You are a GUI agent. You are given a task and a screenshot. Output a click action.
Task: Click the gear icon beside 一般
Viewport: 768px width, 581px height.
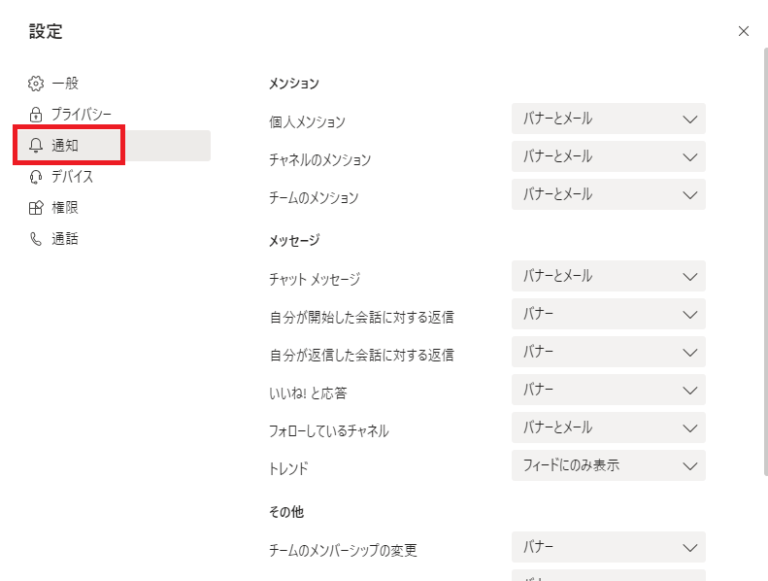point(36,83)
